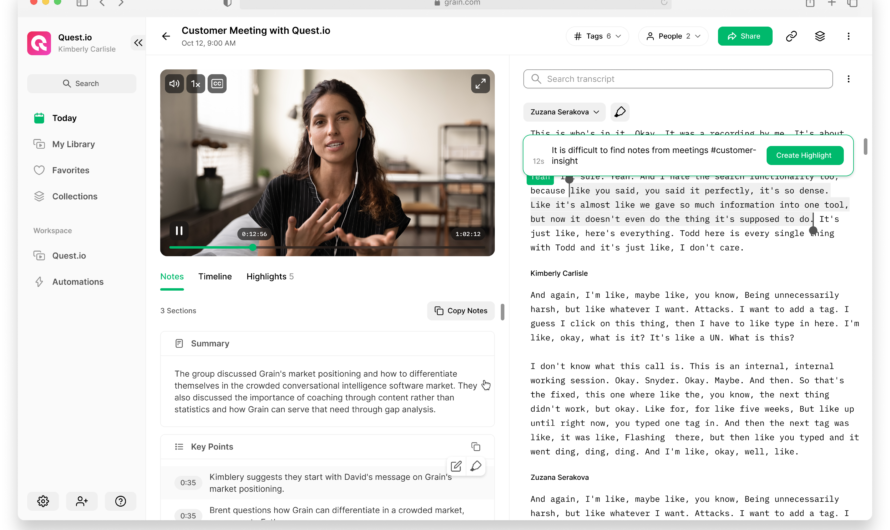Switch to the Highlights tab
890x530 pixels.
[x=270, y=277]
